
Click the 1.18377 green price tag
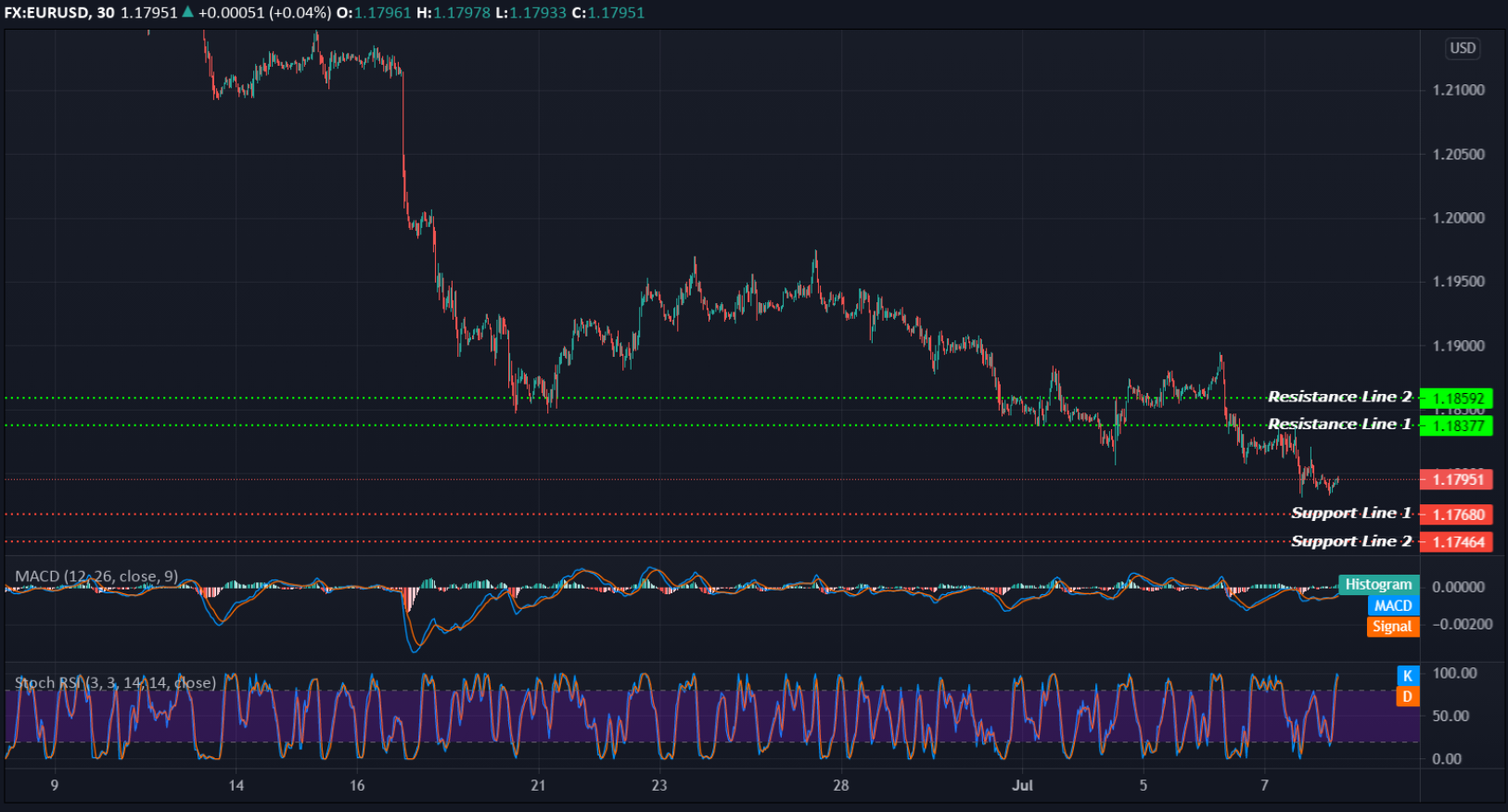click(1457, 426)
